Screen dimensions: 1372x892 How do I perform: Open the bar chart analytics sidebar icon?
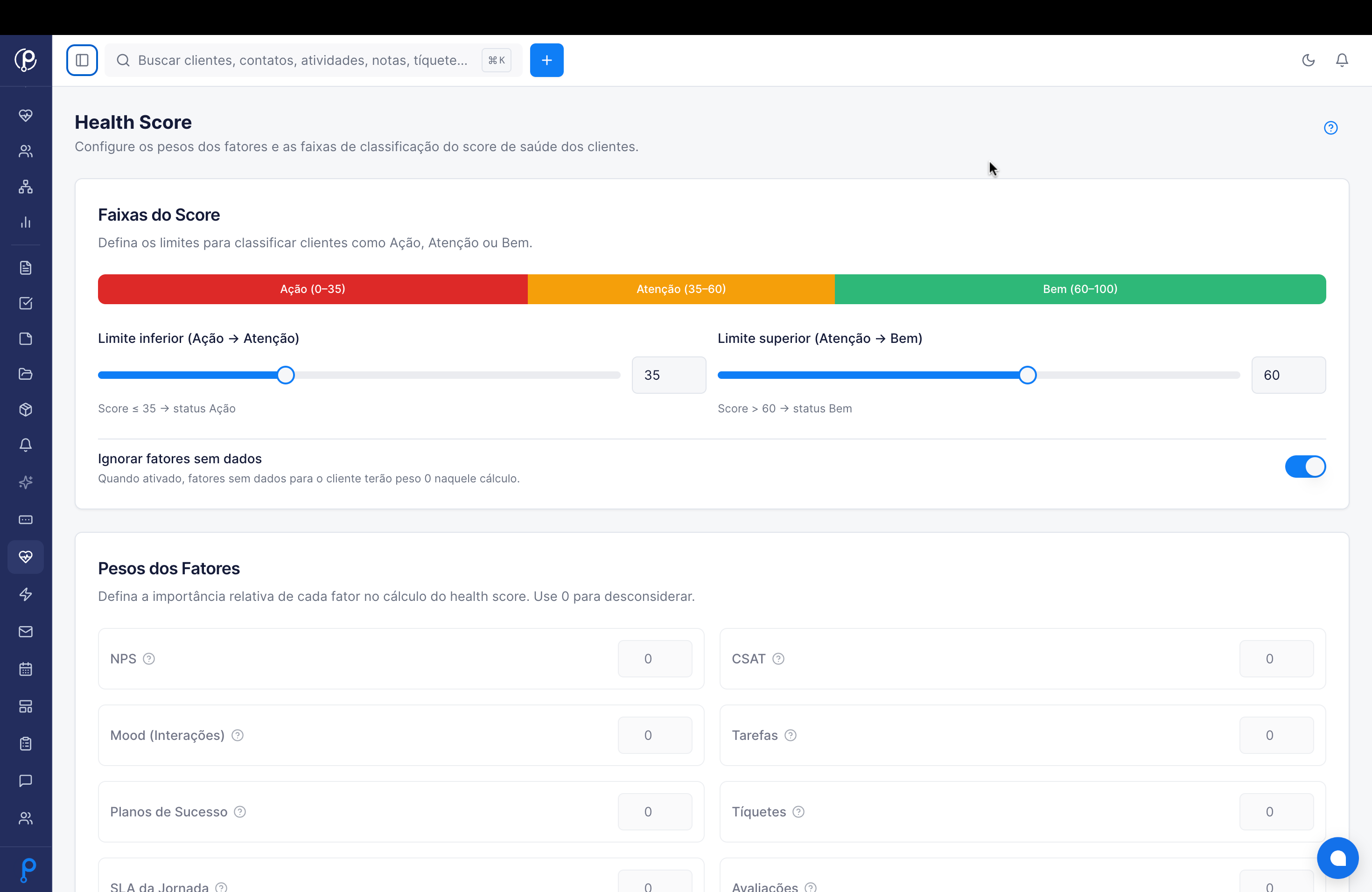[25, 223]
